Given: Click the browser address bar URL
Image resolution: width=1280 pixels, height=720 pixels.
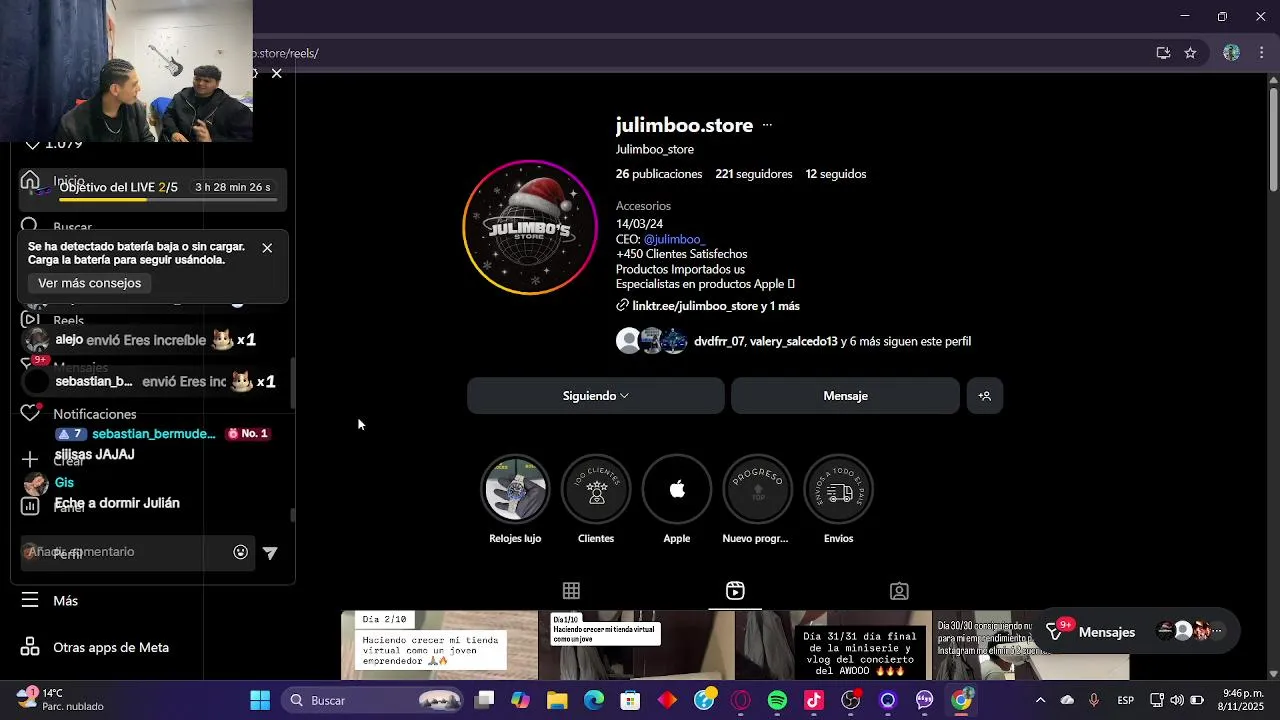Looking at the screenshot, I should point(286,53).
